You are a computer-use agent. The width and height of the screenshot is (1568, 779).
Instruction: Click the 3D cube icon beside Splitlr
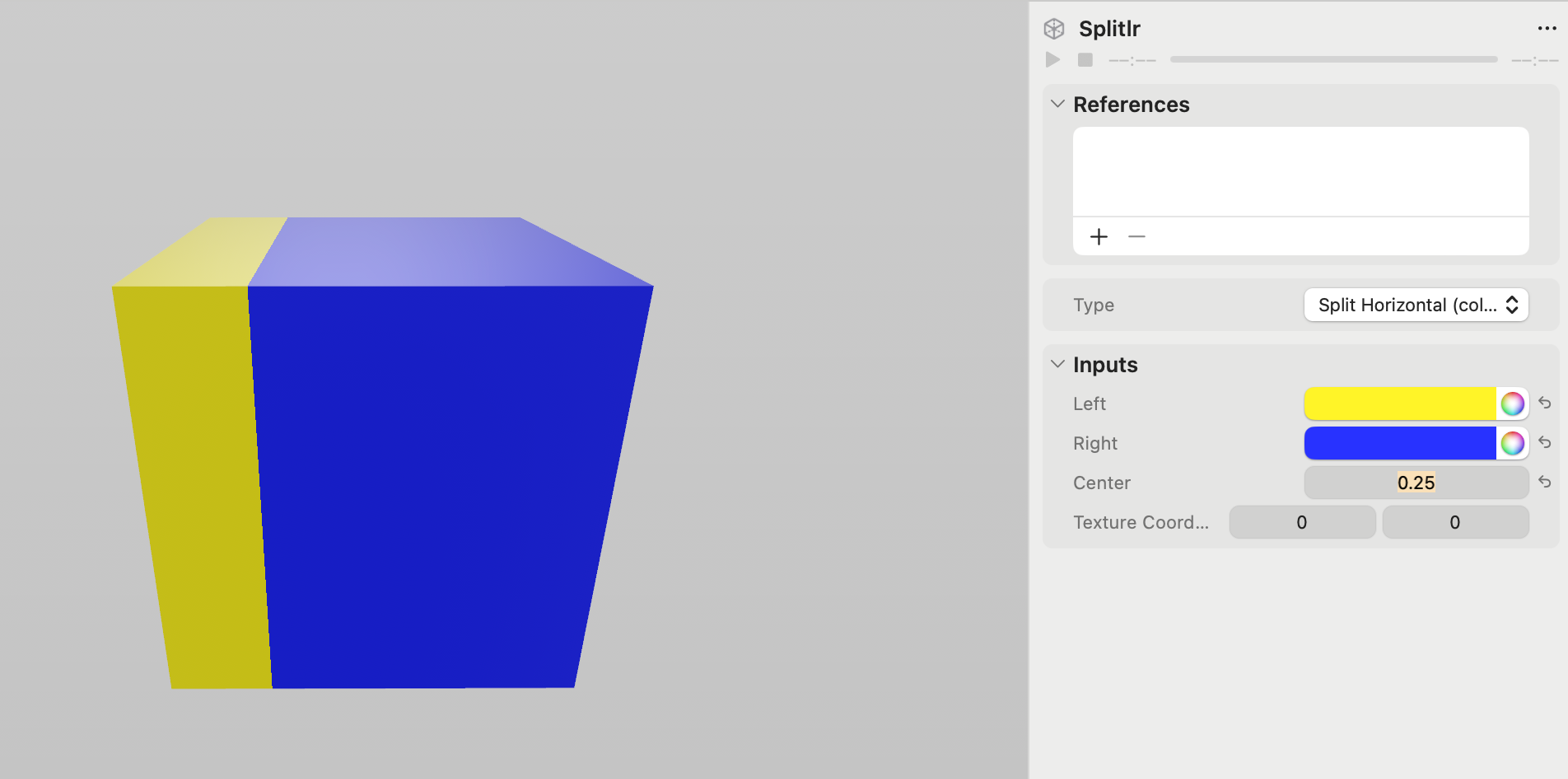(x=1053, y=27)
